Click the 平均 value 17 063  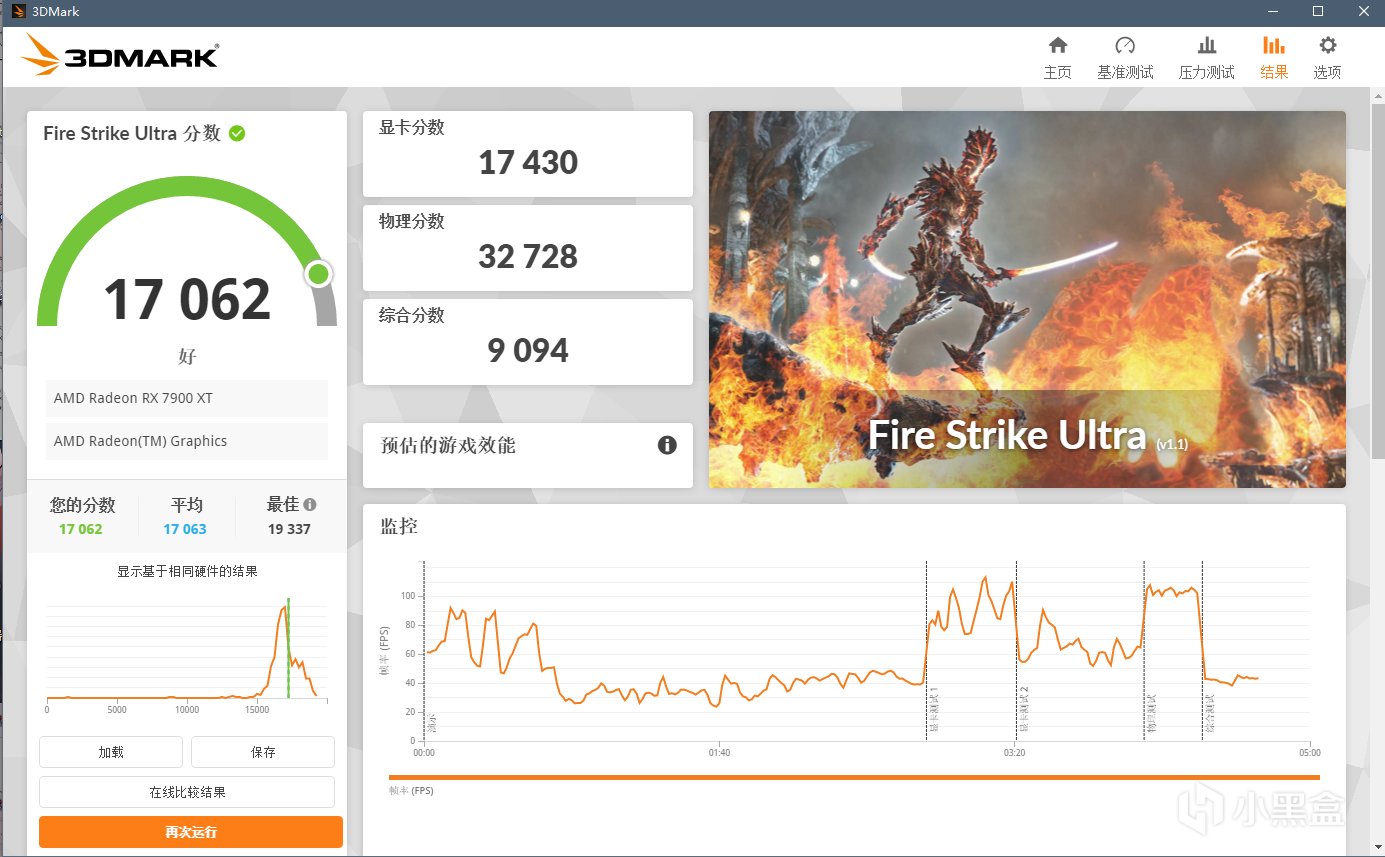[185, 529]
